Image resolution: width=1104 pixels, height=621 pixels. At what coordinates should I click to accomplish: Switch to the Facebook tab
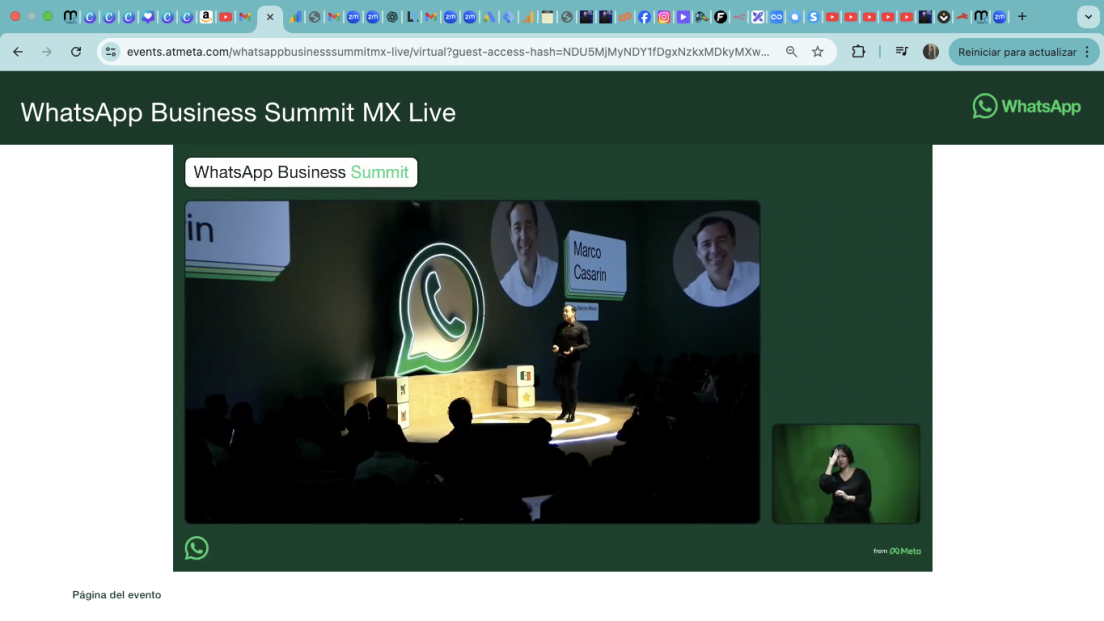644,17
